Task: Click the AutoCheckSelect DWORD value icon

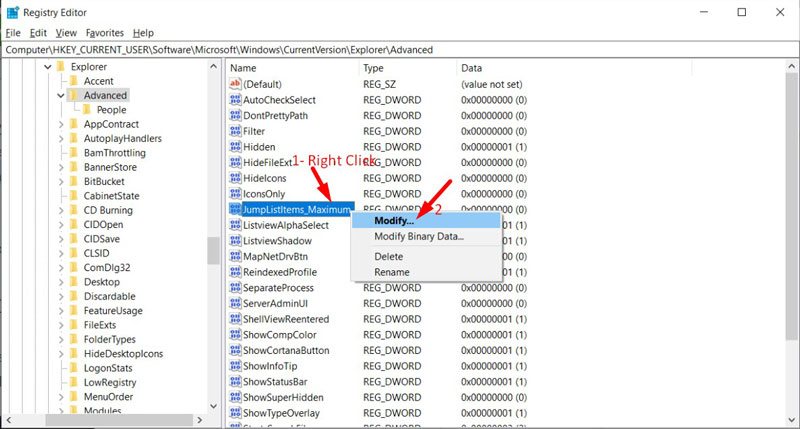Action: [x=235, y=100]
